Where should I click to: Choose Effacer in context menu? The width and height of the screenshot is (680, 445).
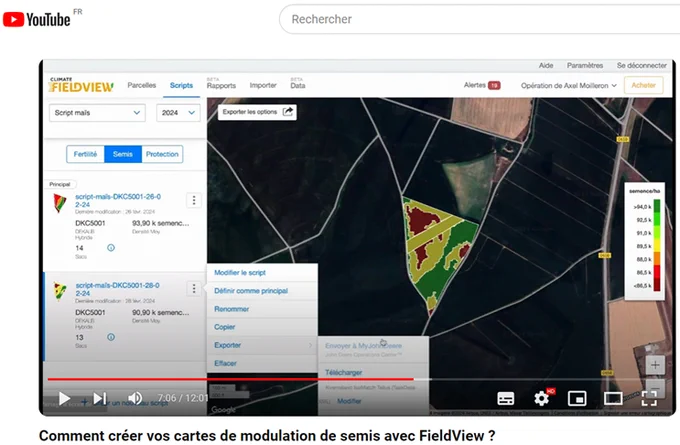click(262, 363)
